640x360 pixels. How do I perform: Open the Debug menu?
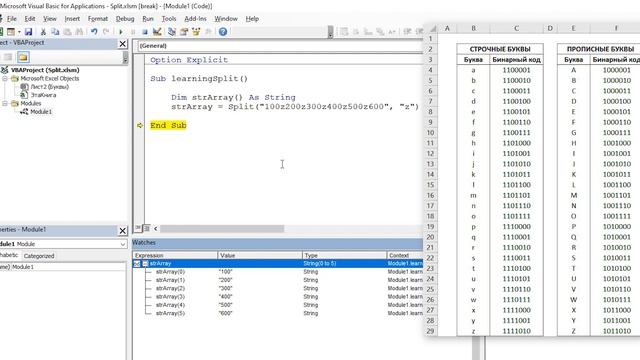coord(125,19)
